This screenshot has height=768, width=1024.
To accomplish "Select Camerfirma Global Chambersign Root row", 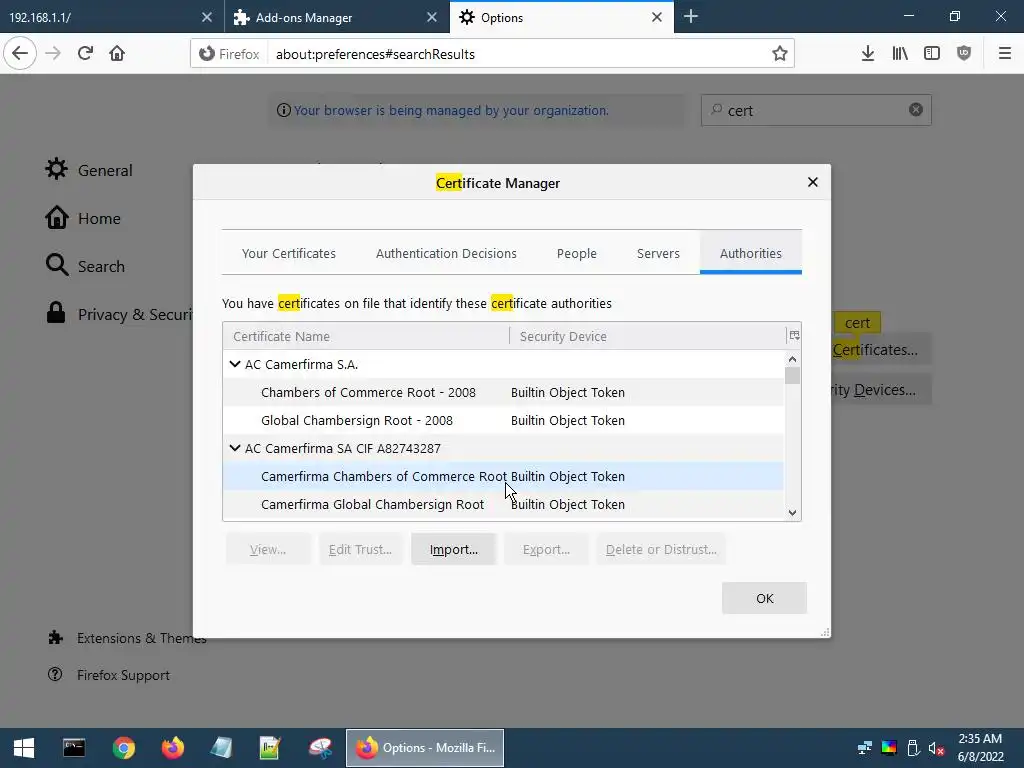I will pyautogui.click(x=503, y=504).
